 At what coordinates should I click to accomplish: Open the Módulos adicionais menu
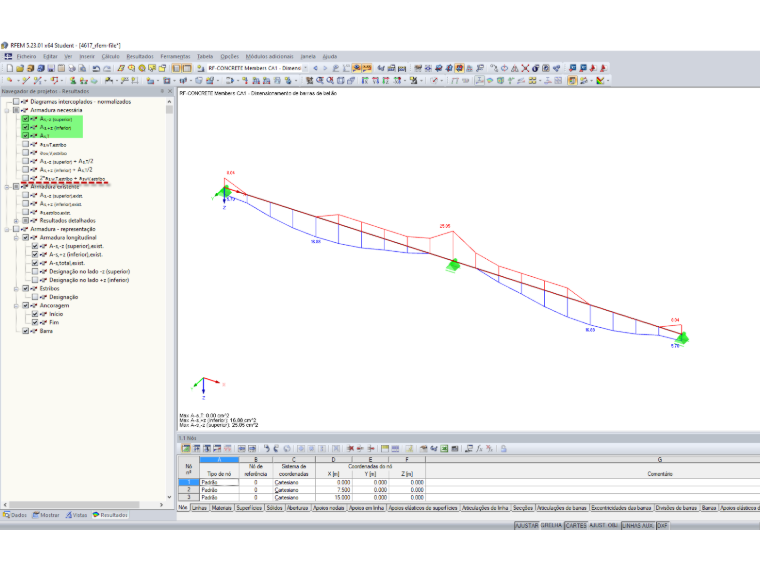tap(269, 57)
